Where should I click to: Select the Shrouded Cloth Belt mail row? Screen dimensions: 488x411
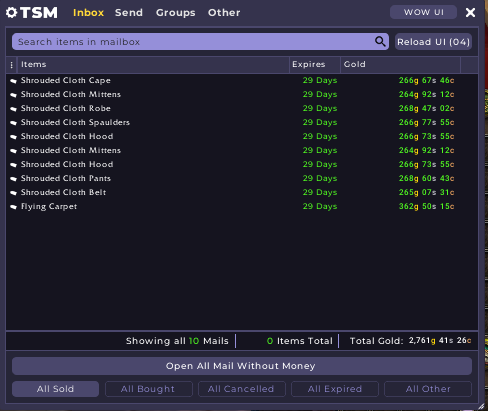[242, 193]
